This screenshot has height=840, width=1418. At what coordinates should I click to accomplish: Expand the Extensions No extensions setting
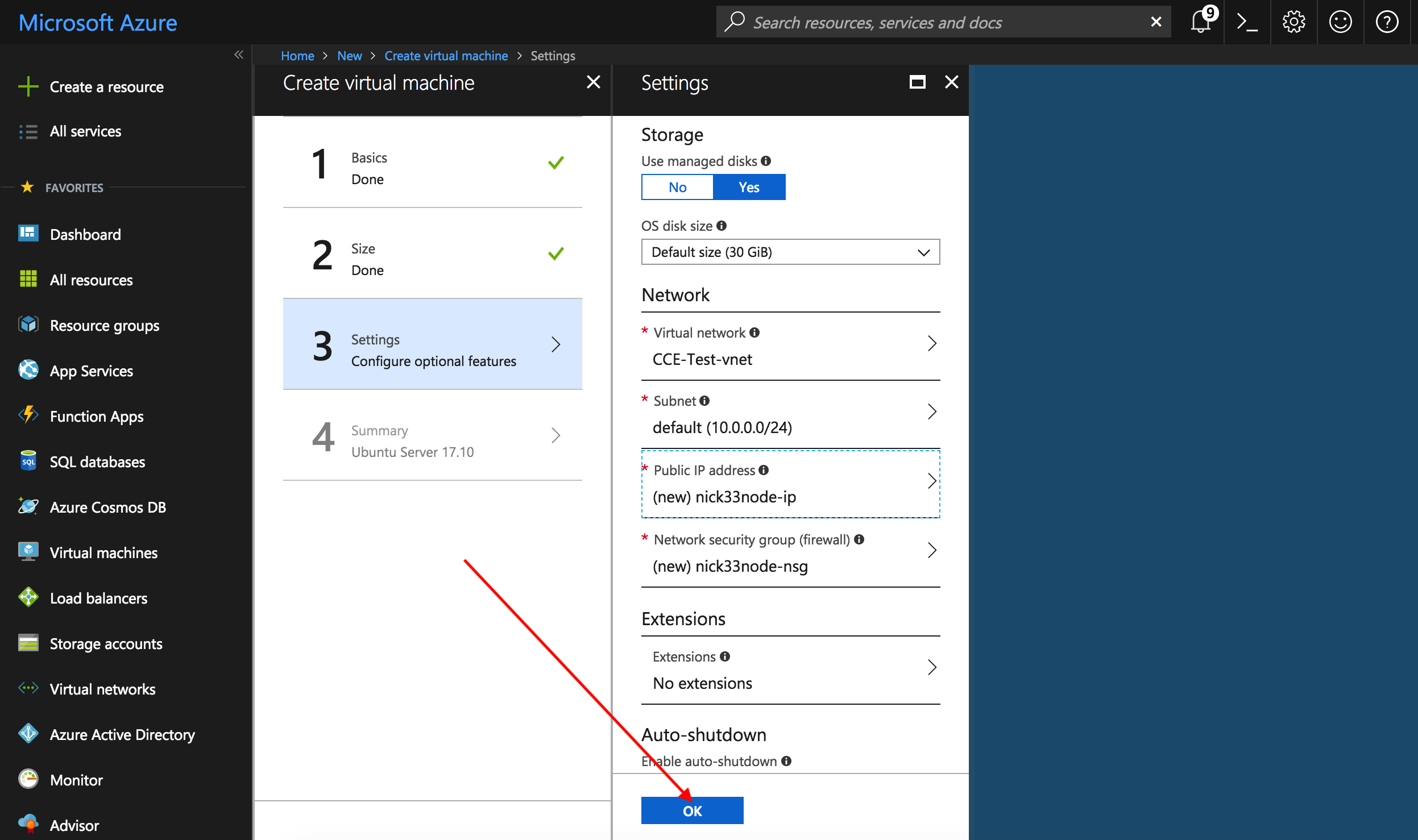tap(790, 670)
